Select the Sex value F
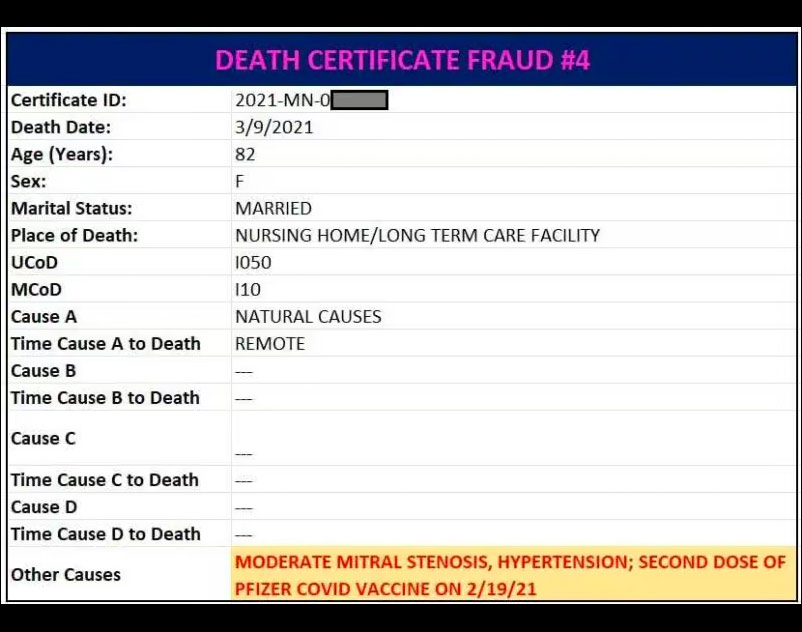 239,182
